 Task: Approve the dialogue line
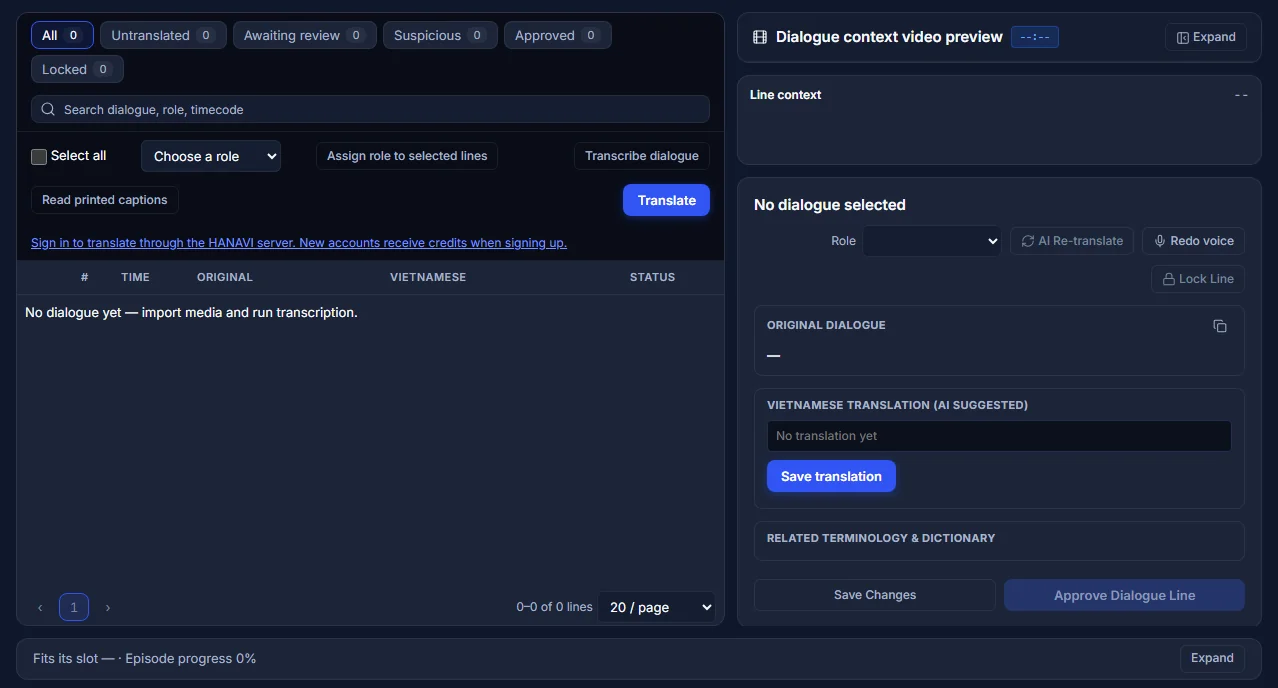point(1124,595)
